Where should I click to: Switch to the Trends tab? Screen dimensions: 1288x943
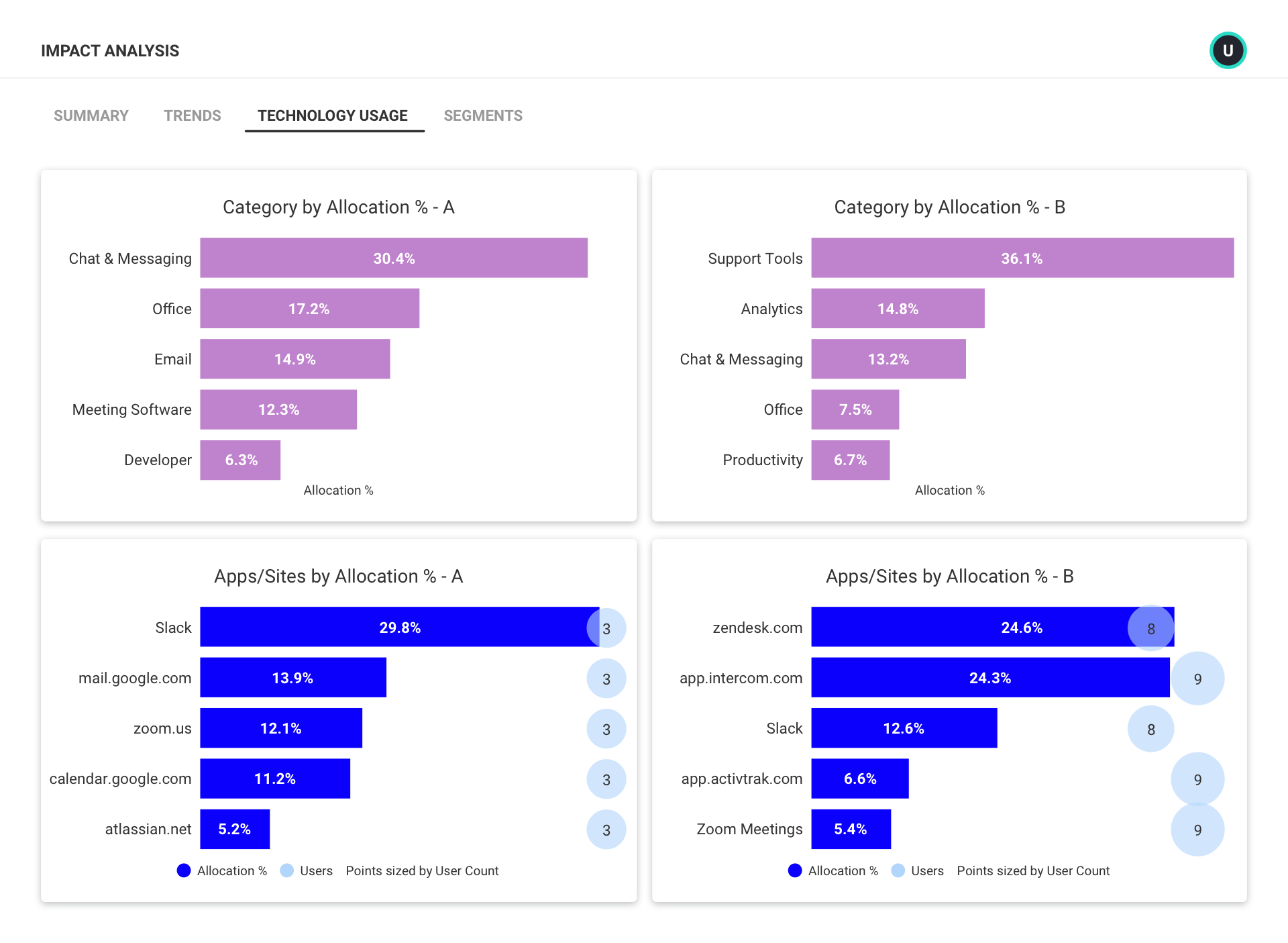pos(193,115)
